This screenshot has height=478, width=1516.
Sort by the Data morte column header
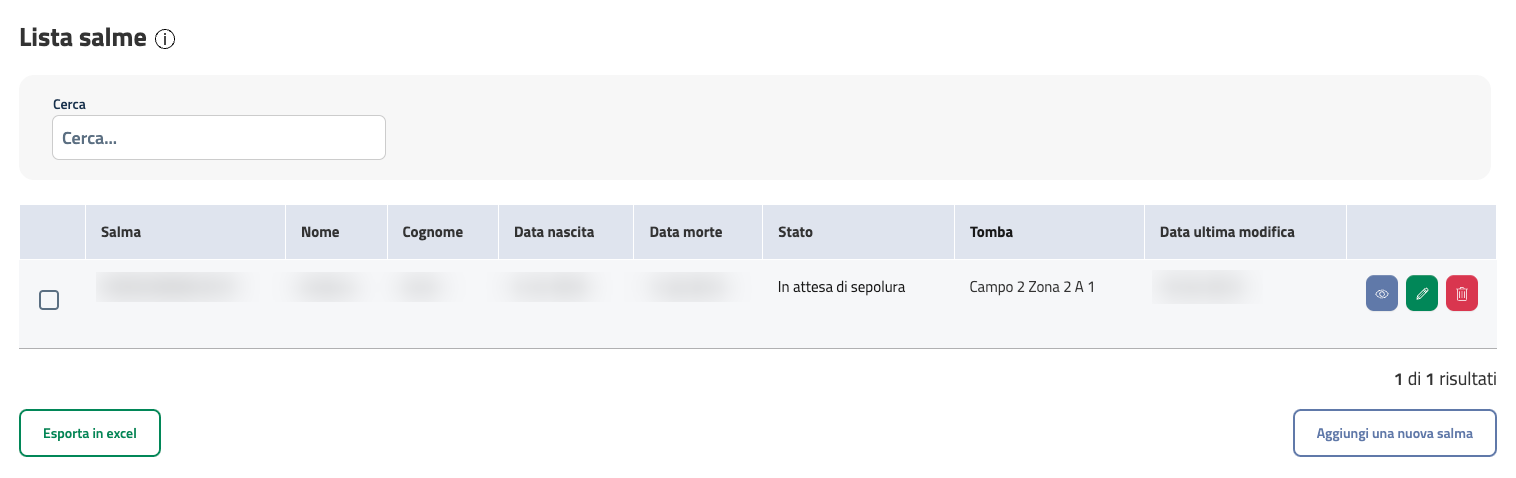tap(686, 232)
